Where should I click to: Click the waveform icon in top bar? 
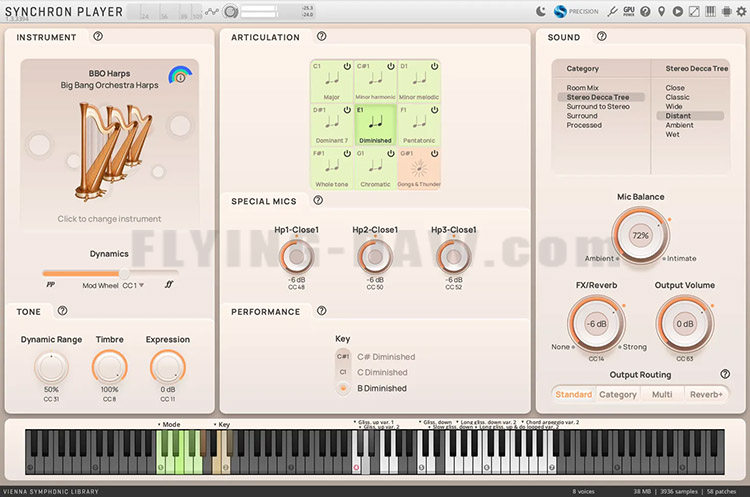211,11
